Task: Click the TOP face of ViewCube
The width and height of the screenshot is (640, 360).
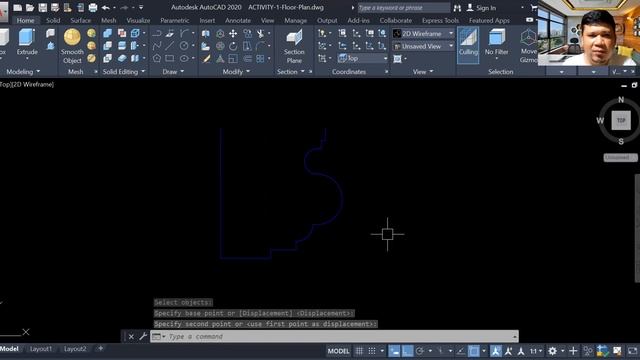Action: tap(621, 120)
